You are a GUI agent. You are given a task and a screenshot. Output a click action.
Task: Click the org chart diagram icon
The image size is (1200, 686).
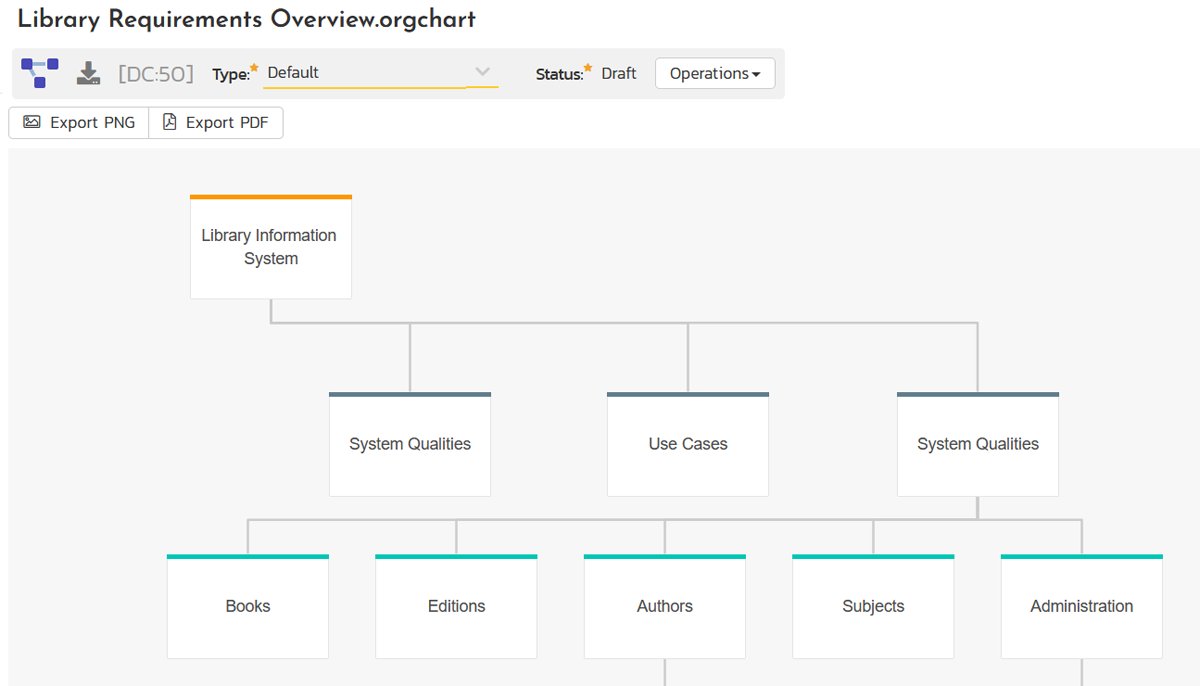(x=40, y=73)
